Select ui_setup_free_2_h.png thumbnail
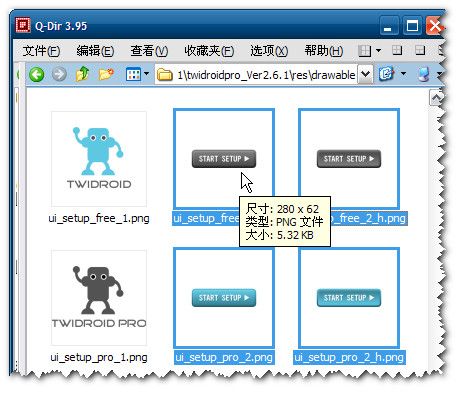 pos(349,159)
